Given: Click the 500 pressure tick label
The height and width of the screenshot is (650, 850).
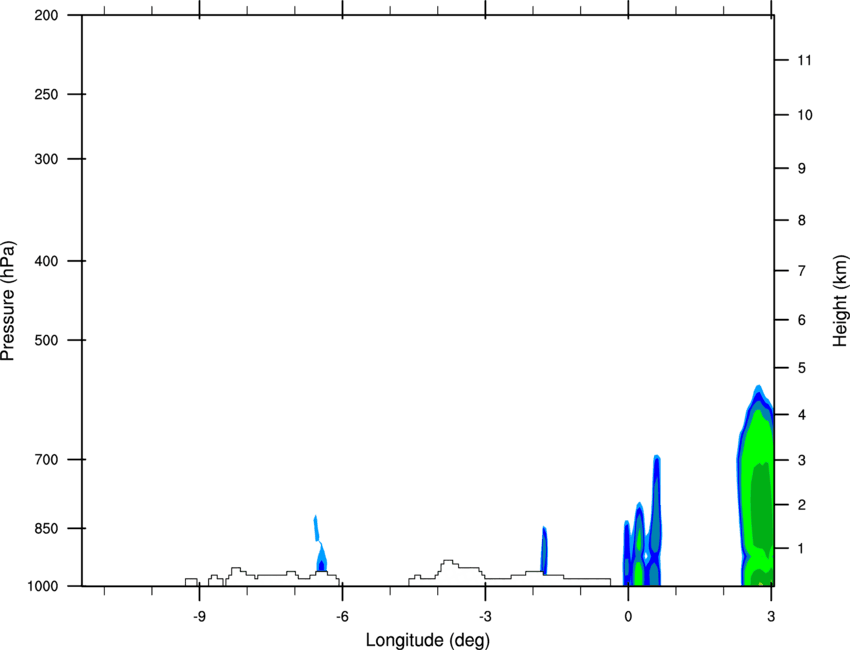Looking at the screenshot, I should click(46, 340).
